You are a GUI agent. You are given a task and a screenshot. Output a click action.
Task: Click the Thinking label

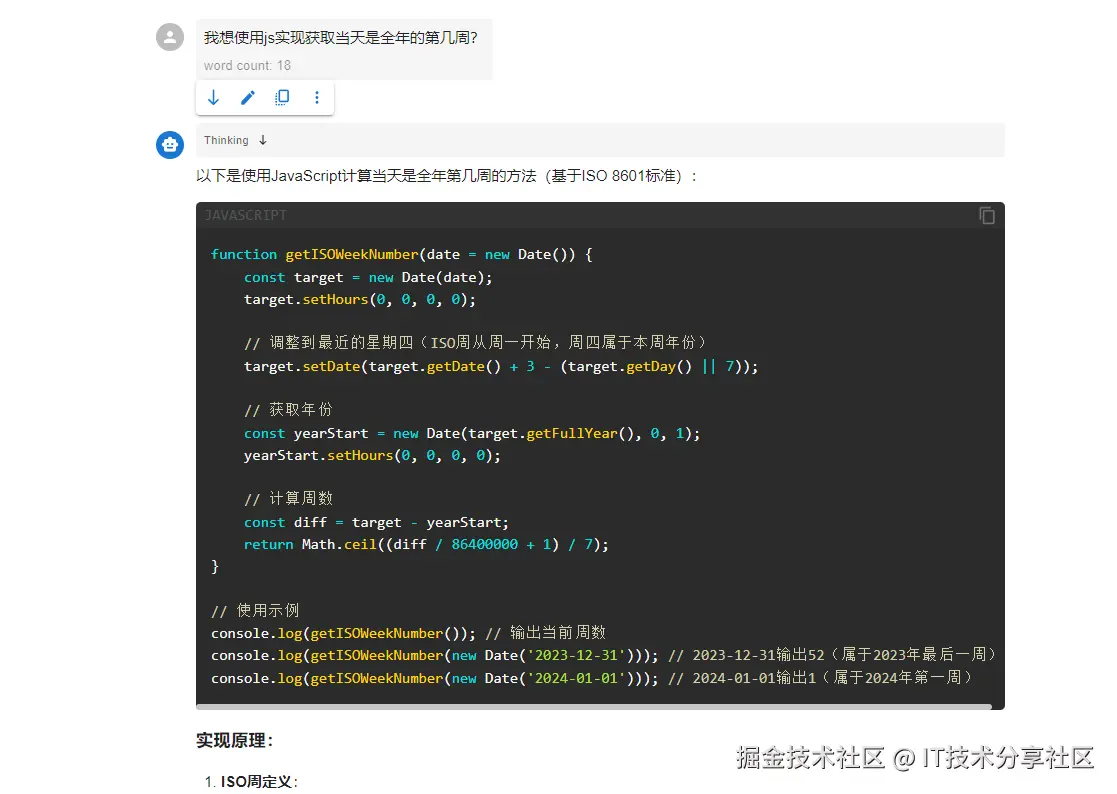pyautogui.click(x=226, y=140)
